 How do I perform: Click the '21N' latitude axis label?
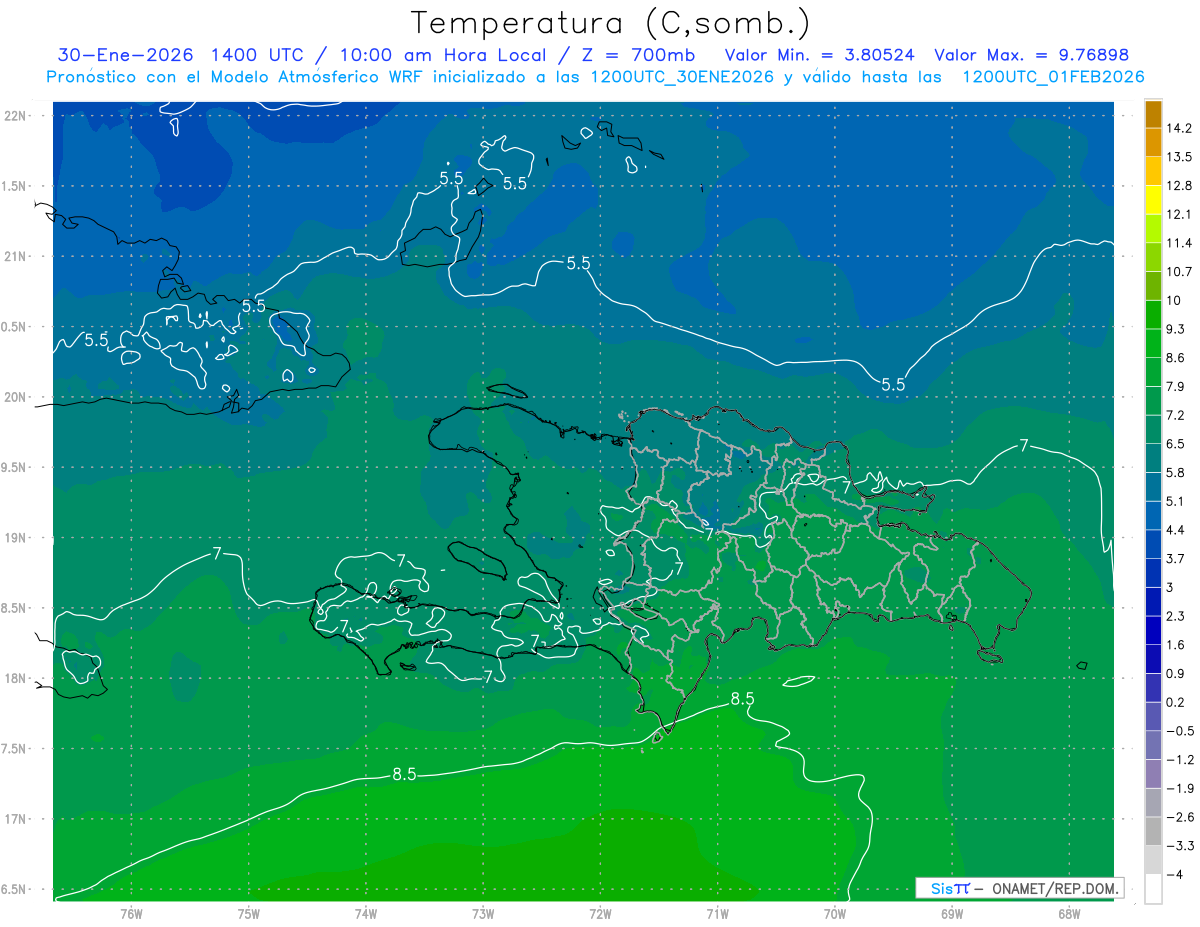16,257
